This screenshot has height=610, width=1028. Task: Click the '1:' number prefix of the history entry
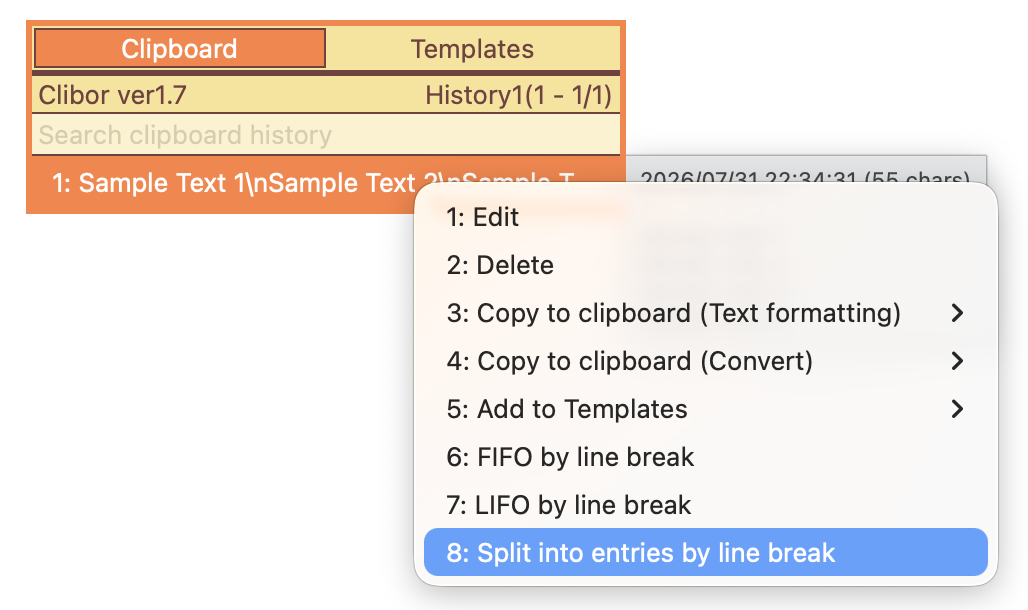pyautogui.click(x=62, y=183)
